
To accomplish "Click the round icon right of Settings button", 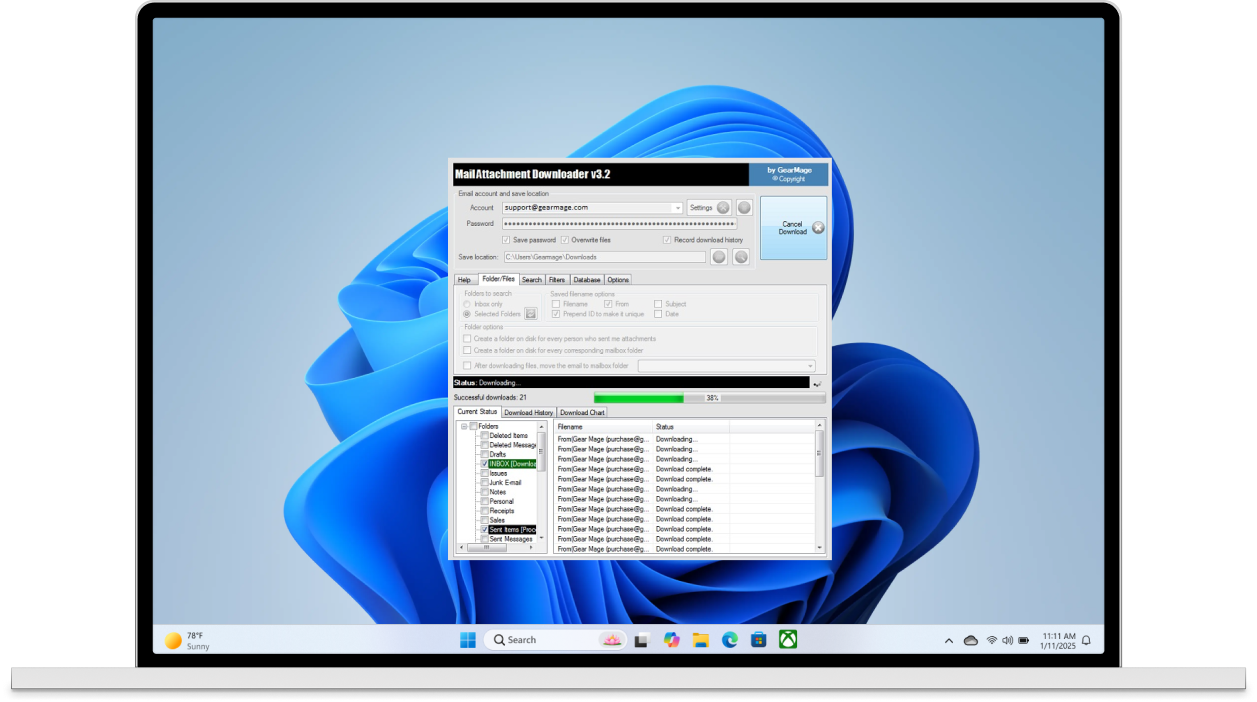I will pyautogui.click(x=744, y=208).
